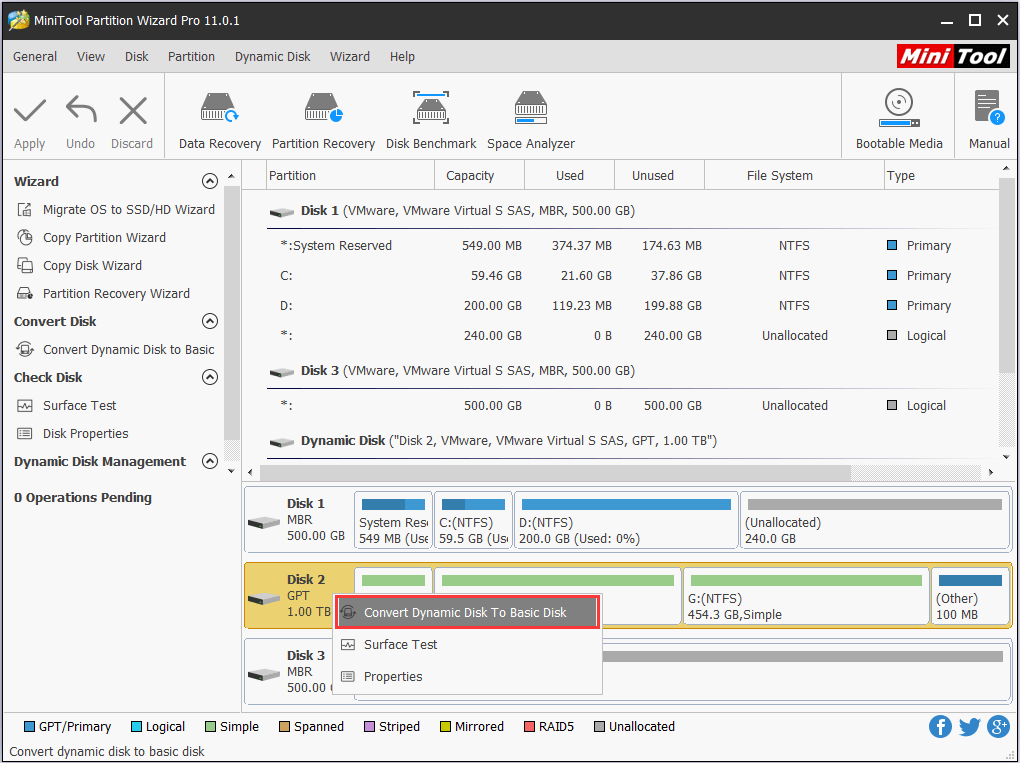This screenshot has height=763, width=1020.
Task: Click the Copy Disk Wizard icon
Action: click(x=25, y=265)
